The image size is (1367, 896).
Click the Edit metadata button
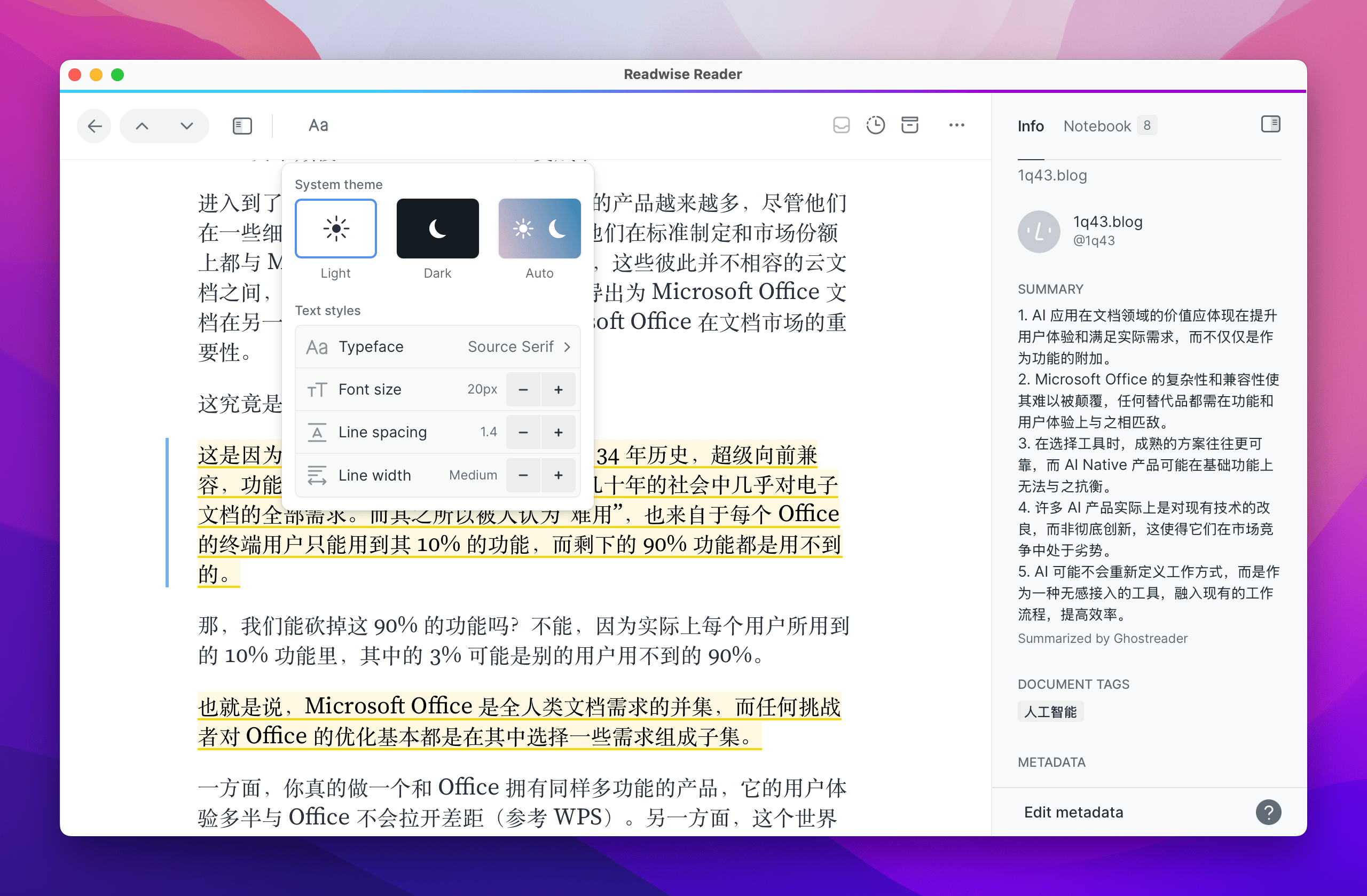pos(1073,812)
